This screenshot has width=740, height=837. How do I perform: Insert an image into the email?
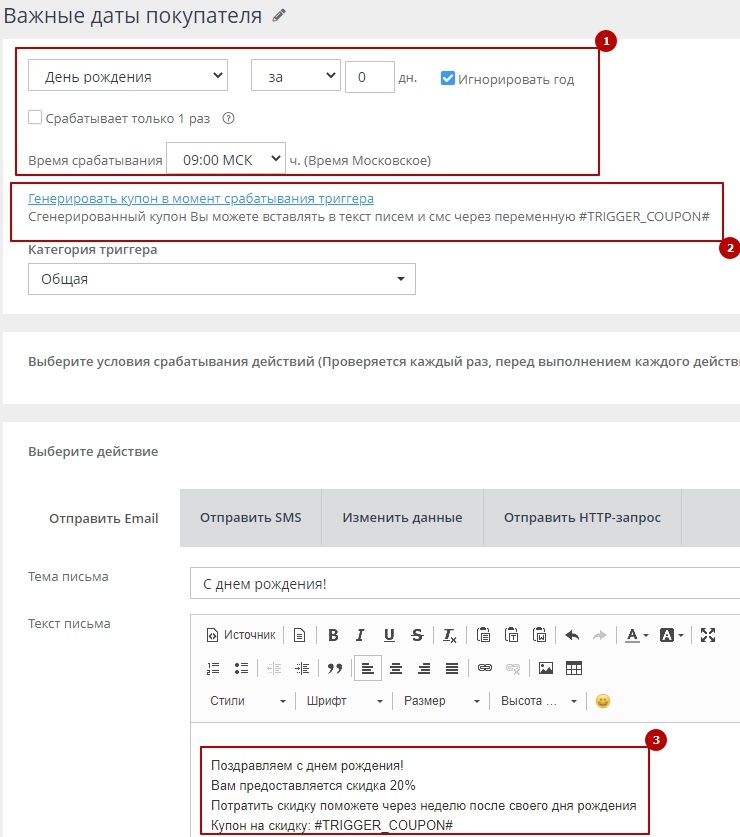coord(546,668)
